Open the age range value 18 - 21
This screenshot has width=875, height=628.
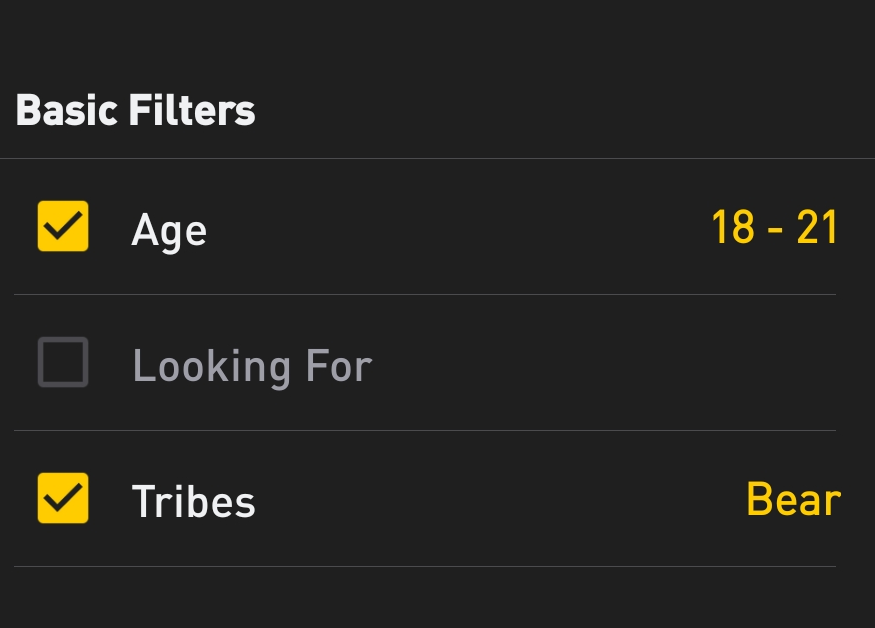774,228
